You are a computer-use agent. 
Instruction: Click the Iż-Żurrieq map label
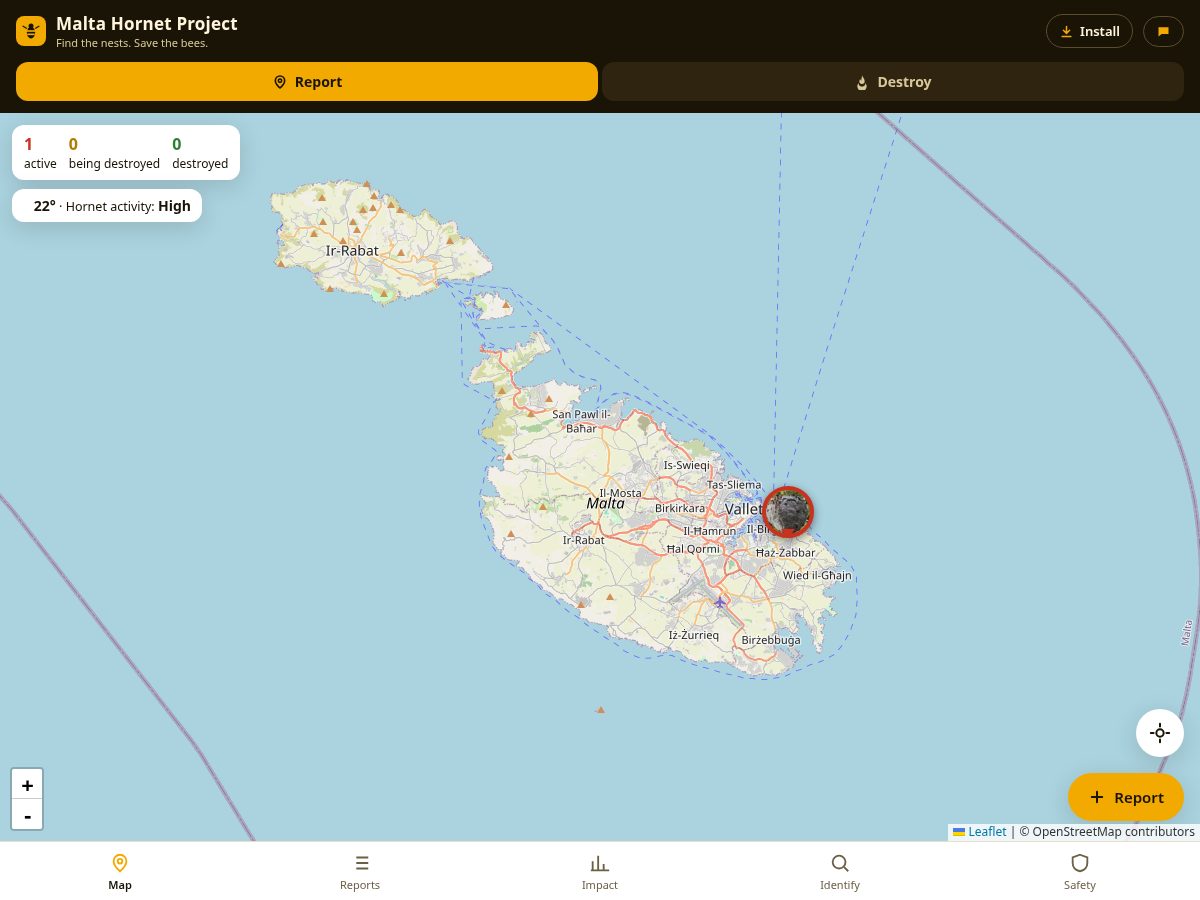(x=694, y=635)
